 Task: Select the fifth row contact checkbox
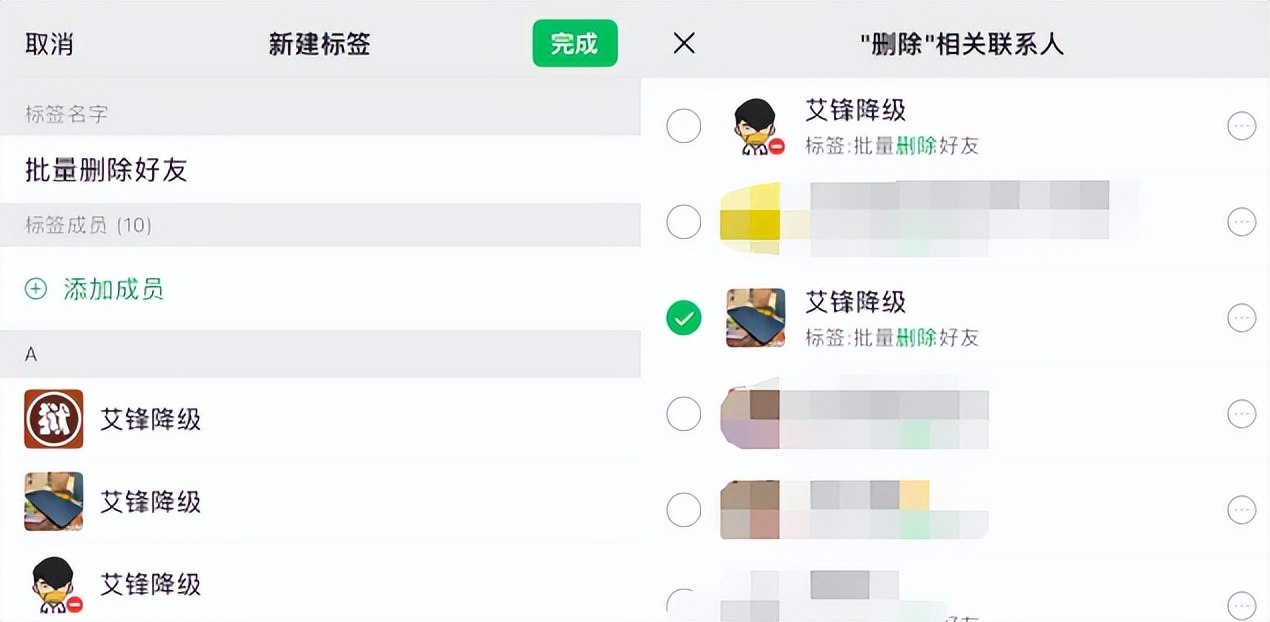click(684, 509)
